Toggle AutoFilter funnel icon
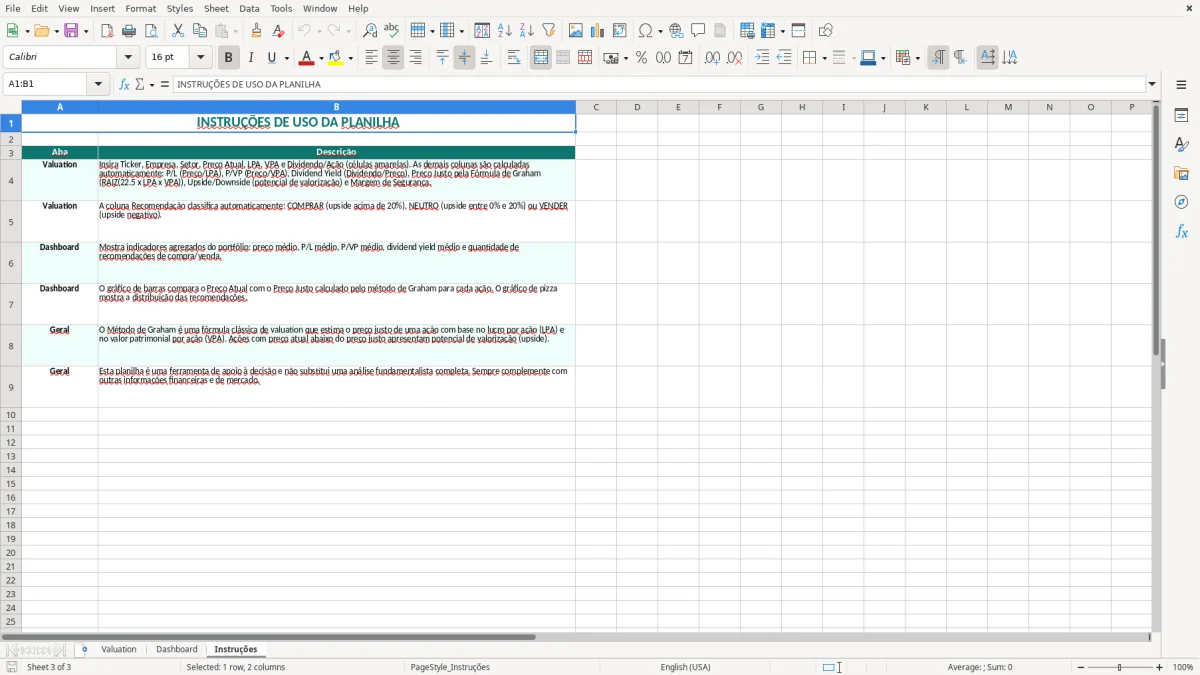The image size is (1200, 675). pos(549,31)
